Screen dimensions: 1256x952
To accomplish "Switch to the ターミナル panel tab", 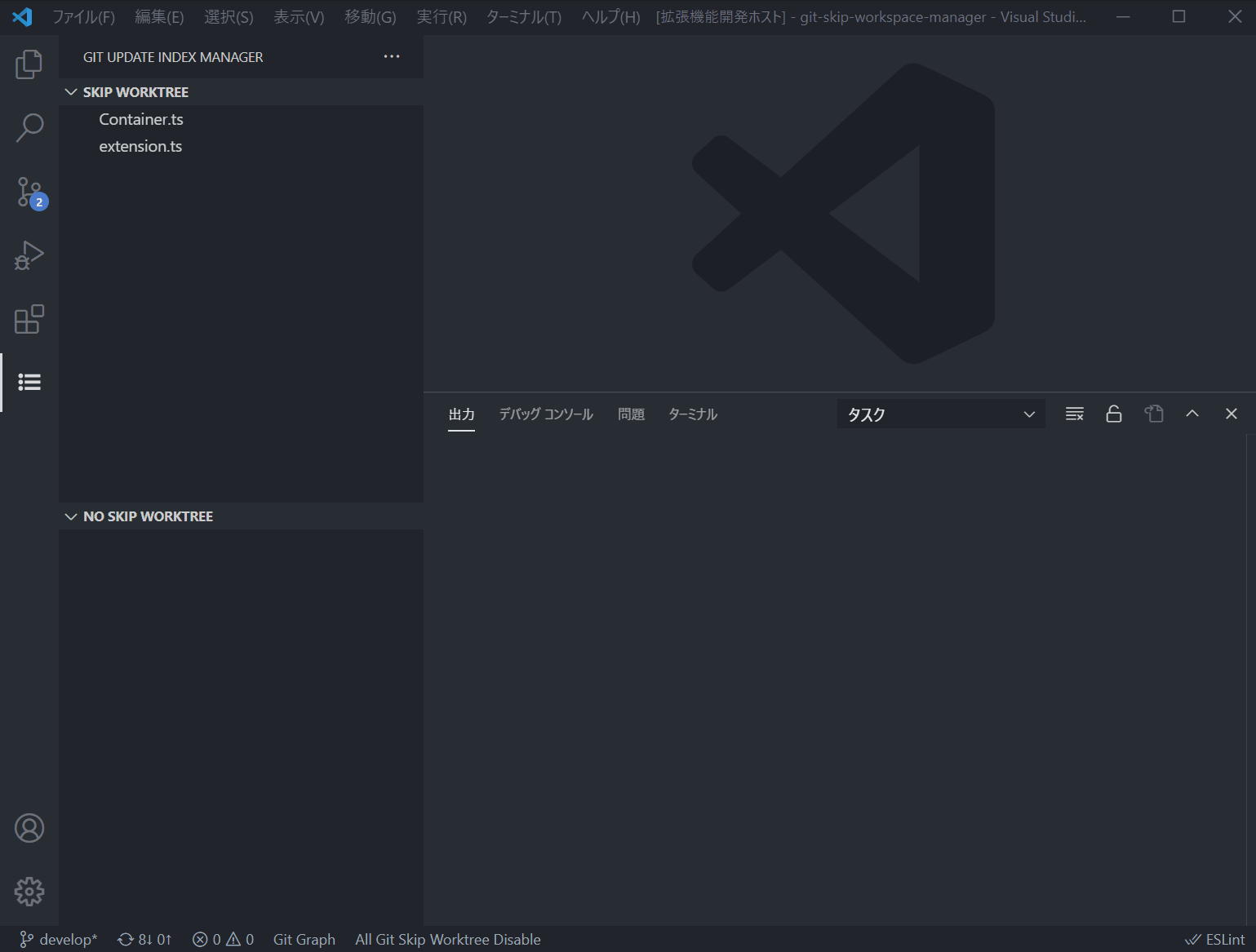I will (693, 414).
